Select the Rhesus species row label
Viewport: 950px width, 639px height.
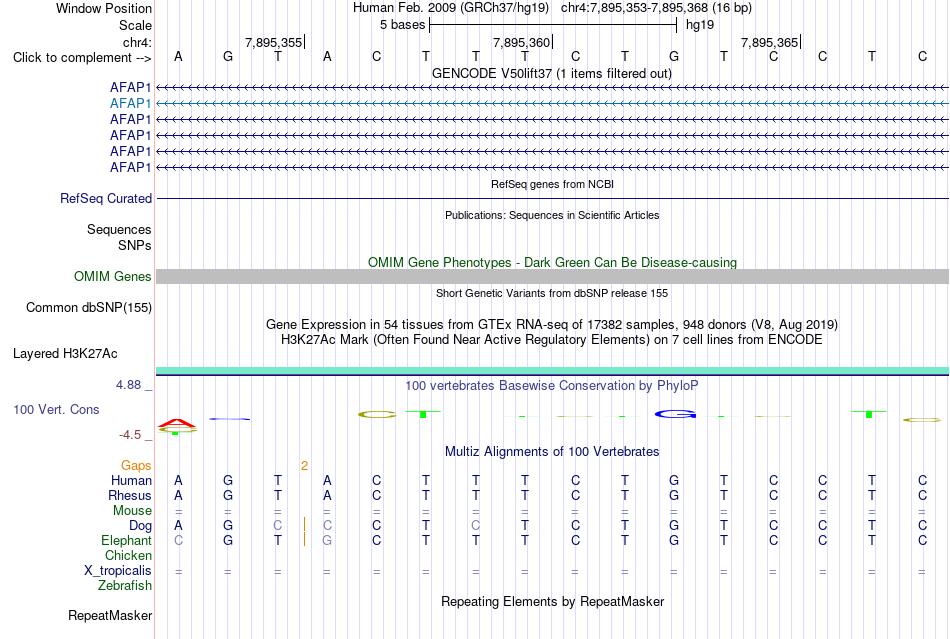[x=130, y=495]
